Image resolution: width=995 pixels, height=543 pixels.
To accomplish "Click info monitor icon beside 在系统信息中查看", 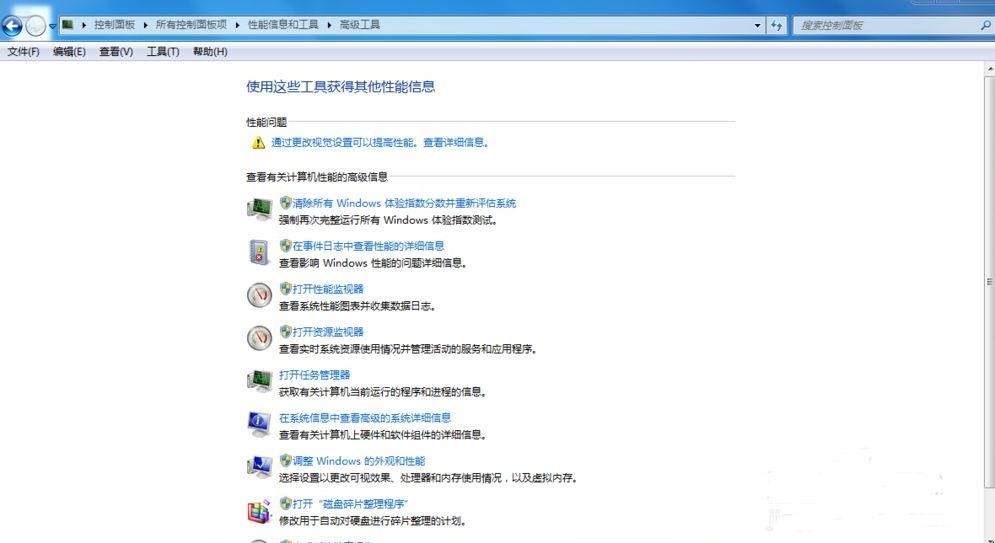I will click(x=260, y=424).
